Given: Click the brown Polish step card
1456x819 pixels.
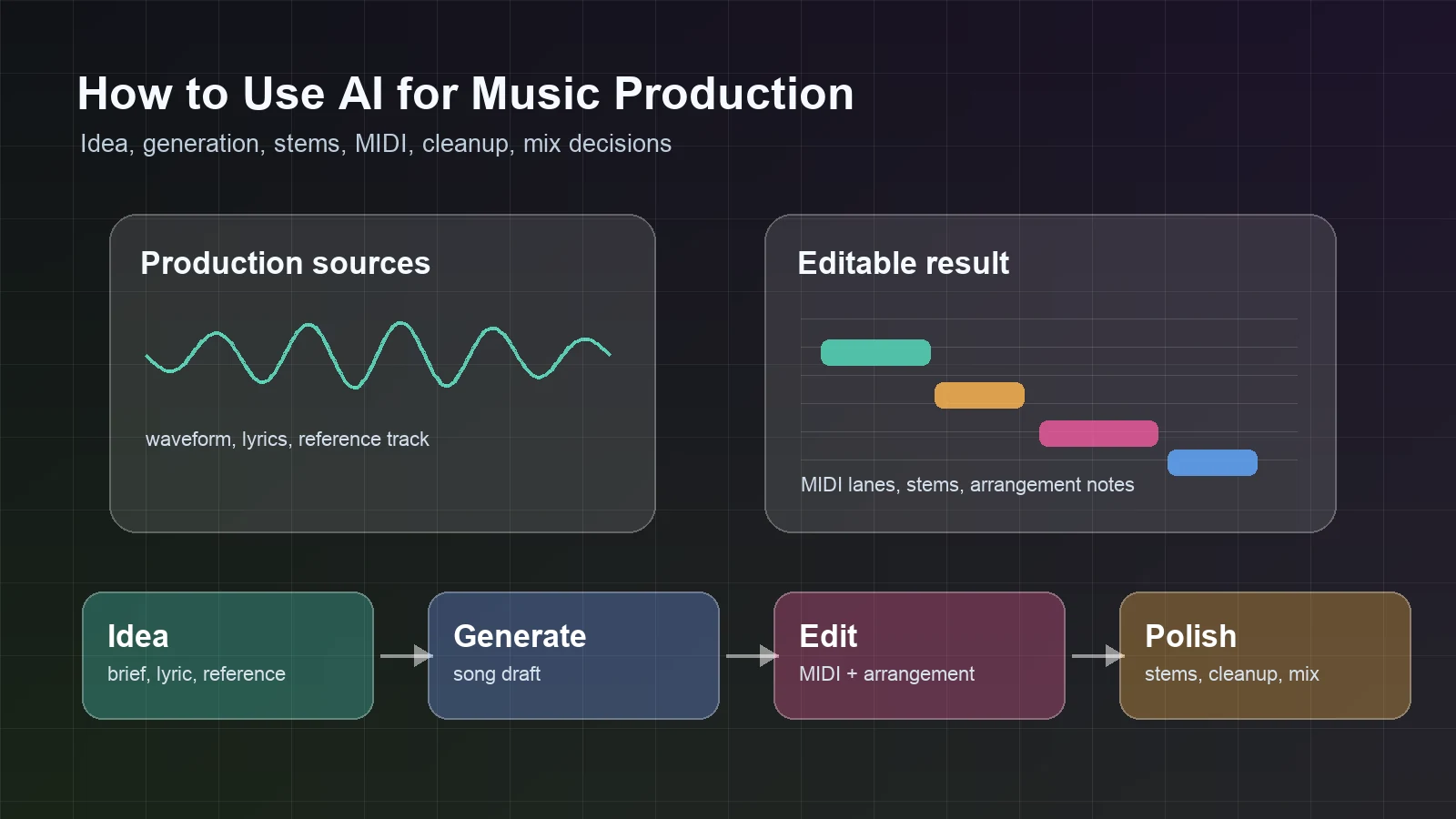Looking at the screenshot, I should [1265, 655].
